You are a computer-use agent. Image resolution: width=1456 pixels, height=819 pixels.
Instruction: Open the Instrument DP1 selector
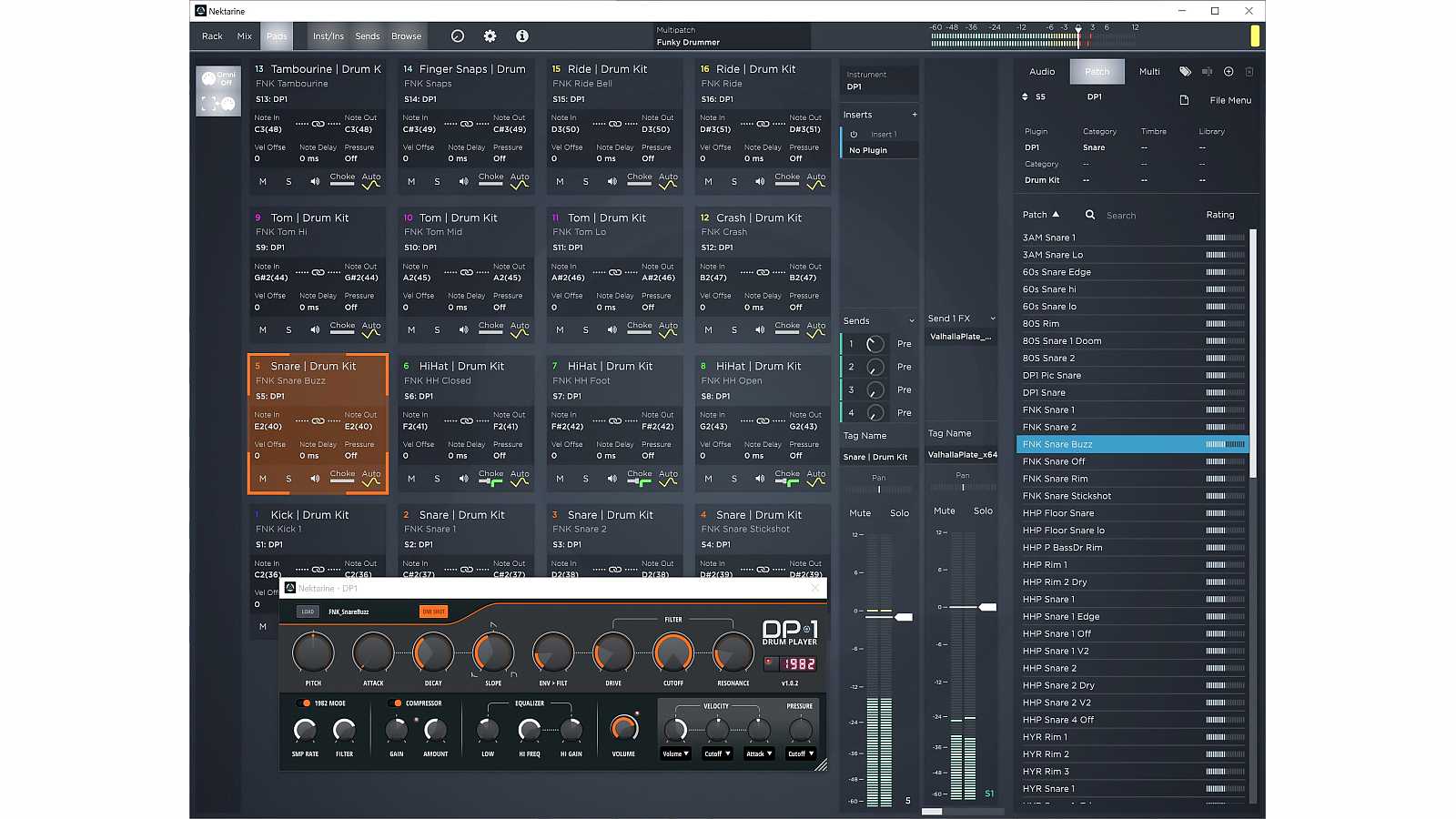[x=879, y=82]
